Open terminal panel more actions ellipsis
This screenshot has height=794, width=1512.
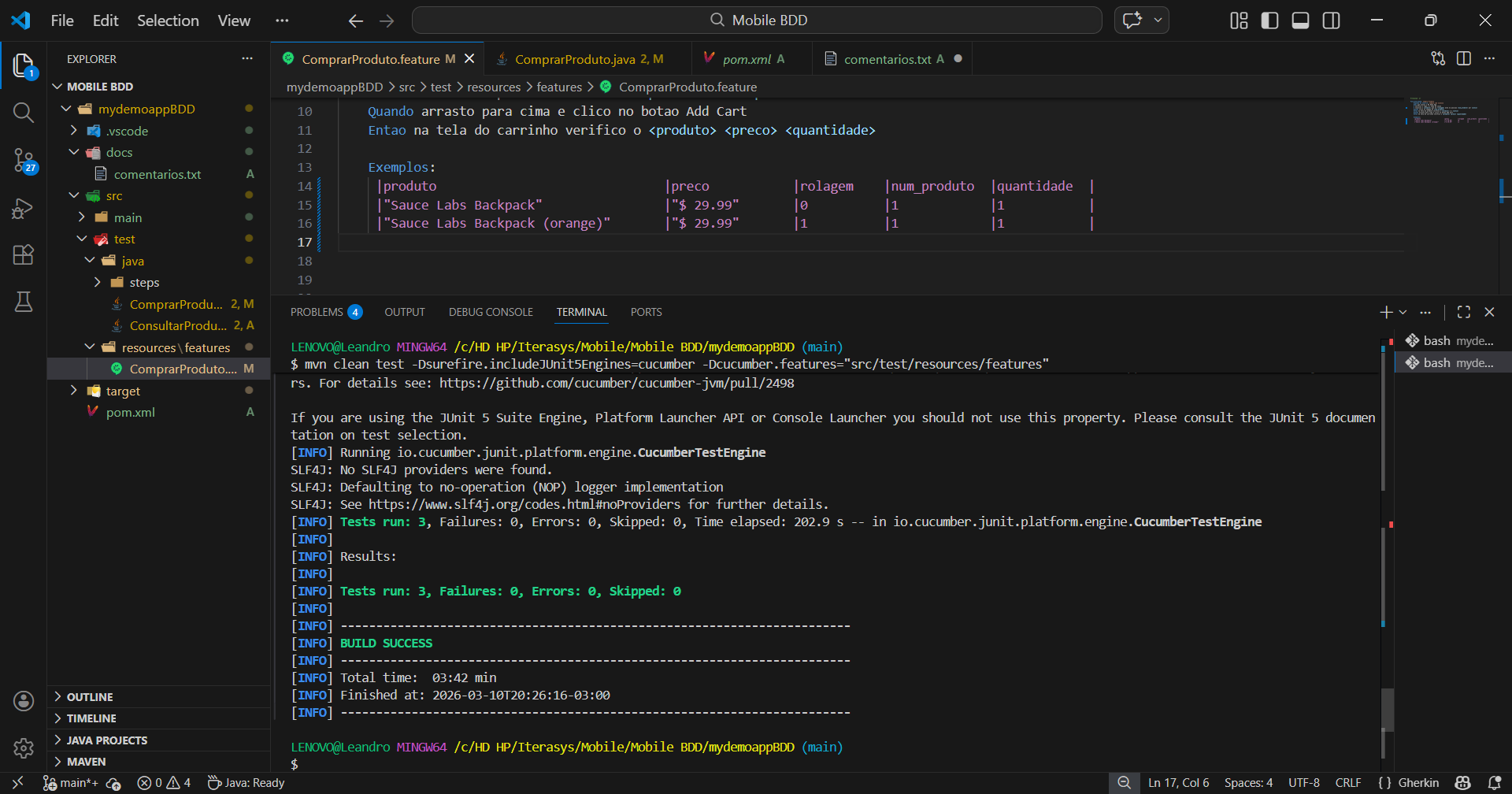click(x=1425, y=313)
